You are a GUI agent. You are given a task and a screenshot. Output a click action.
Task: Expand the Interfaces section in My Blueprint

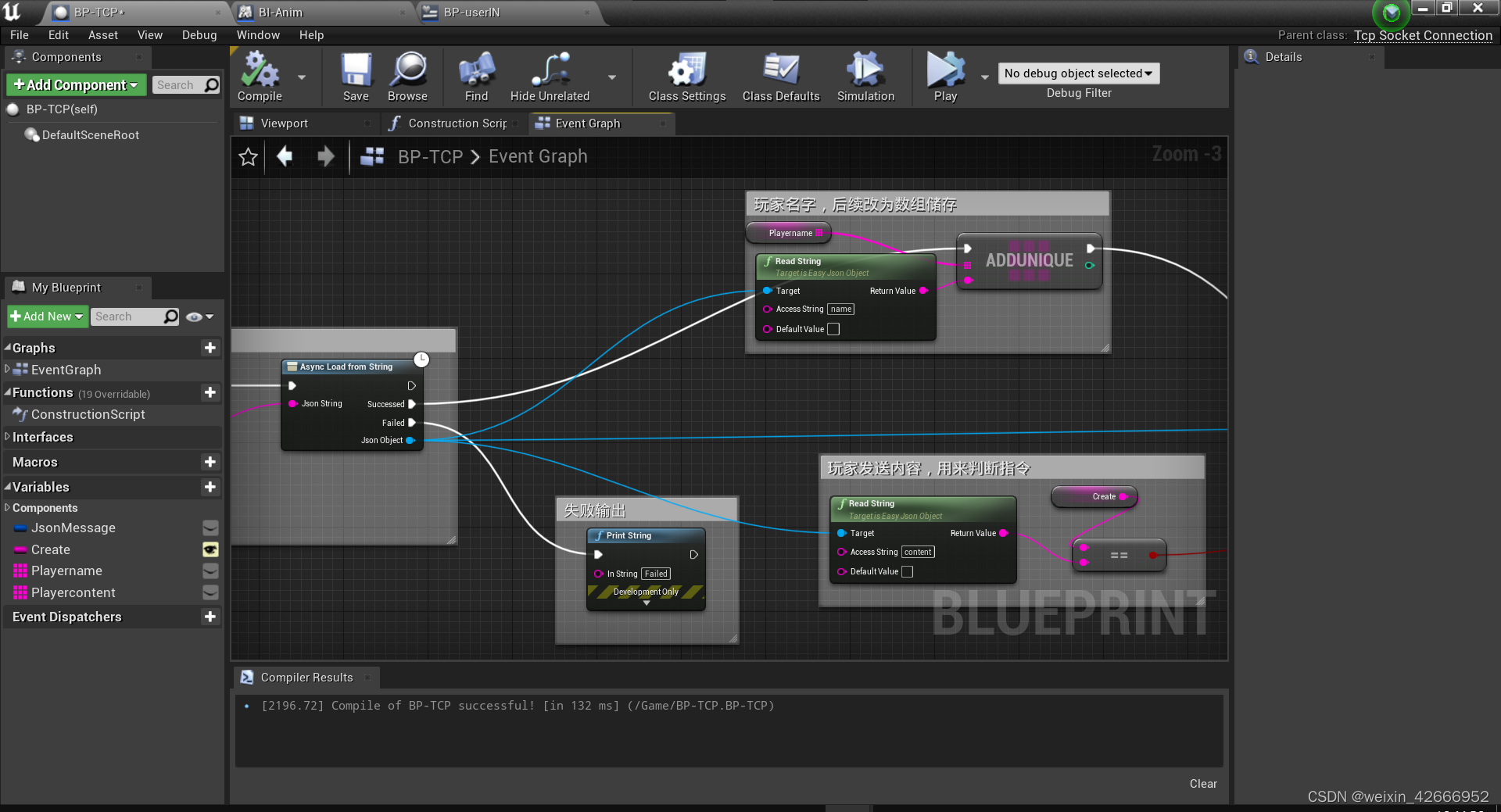44,437
